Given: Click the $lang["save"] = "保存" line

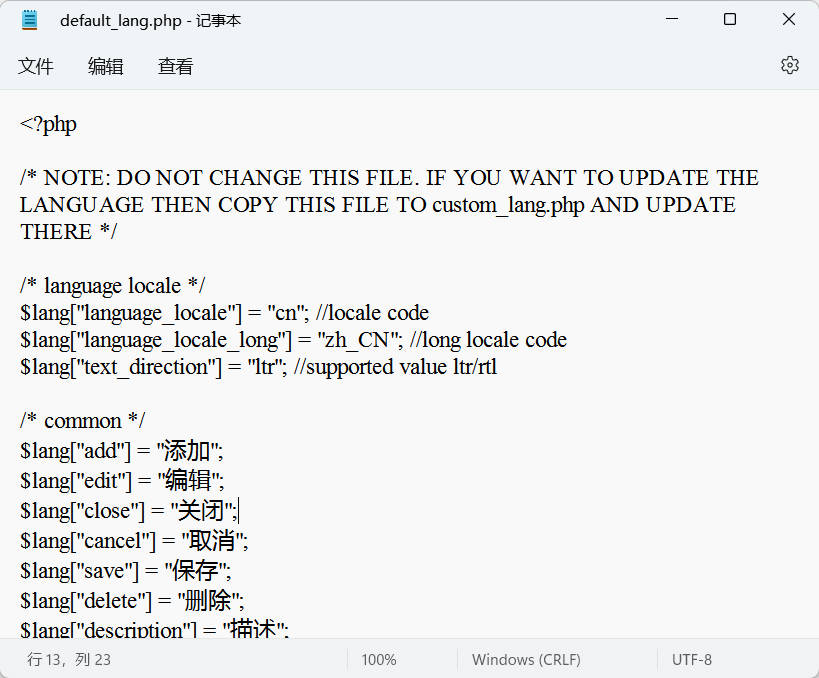Looking at the screenshot, I should point(126,570).
